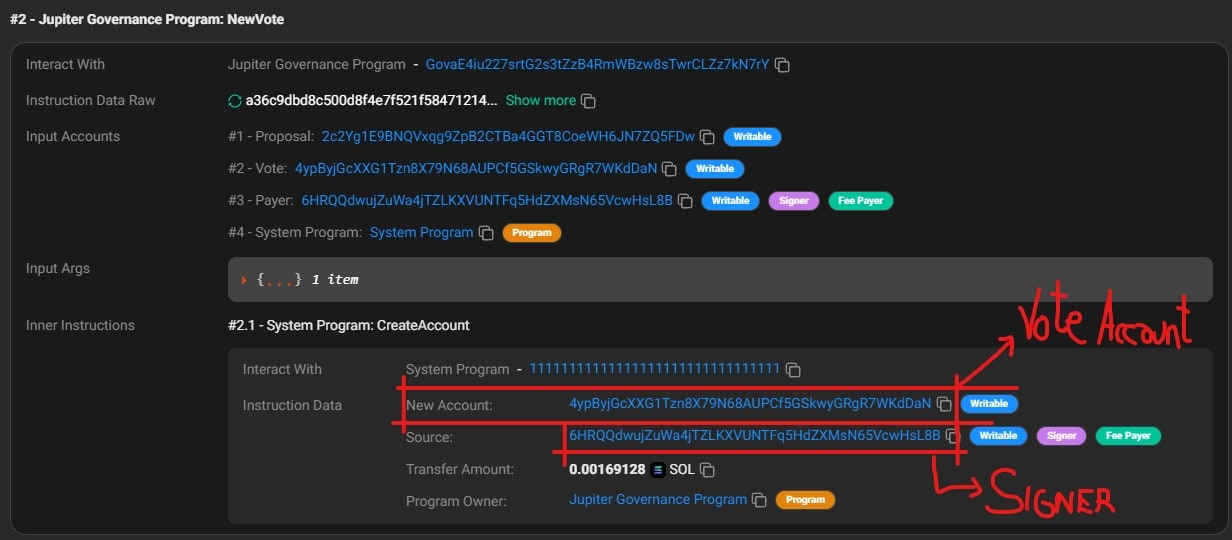The image size is (1232, 540).
Task: Open #3 Payer account 6HRQQdwujZuWa4jTZLKXVUNT link
Action: pos(487,200)
